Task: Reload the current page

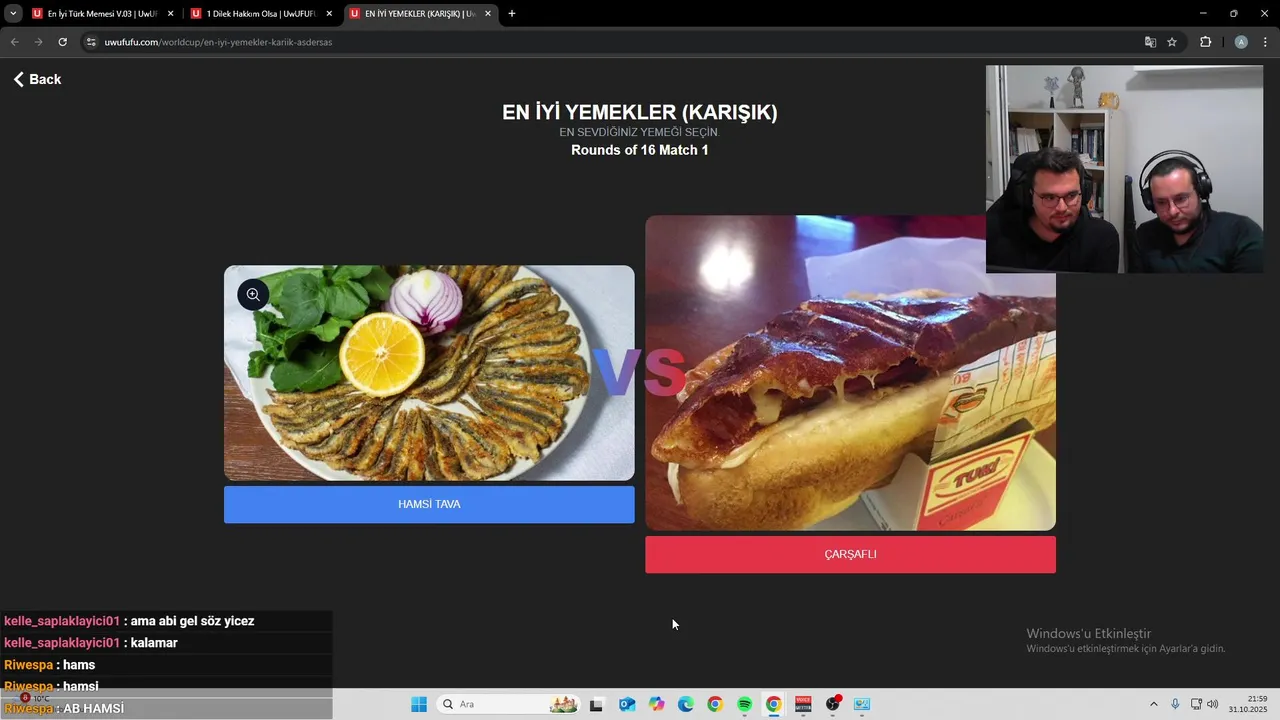Action: click(x=62, y=42)
